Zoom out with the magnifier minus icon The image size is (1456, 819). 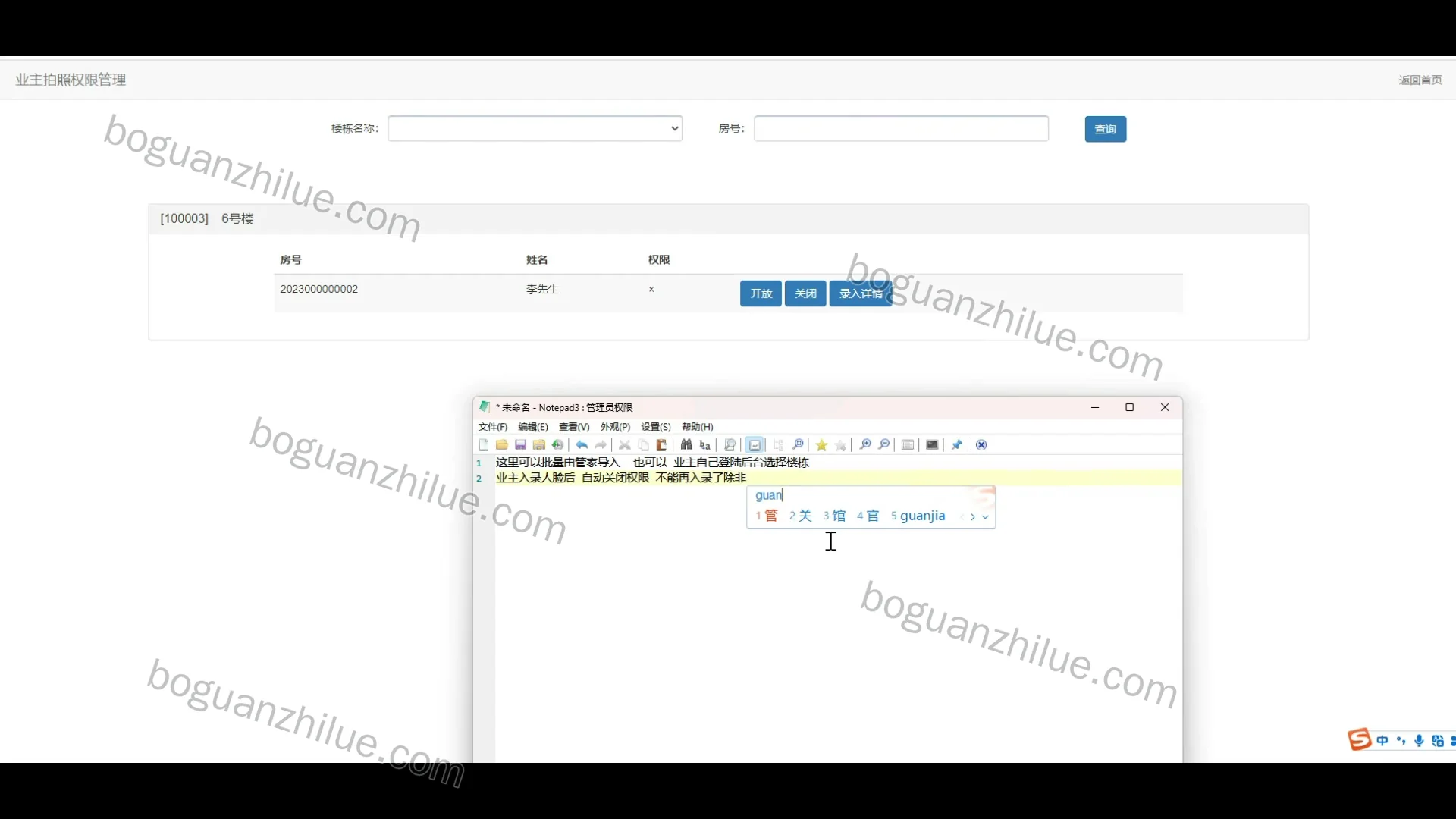(884, 445)
